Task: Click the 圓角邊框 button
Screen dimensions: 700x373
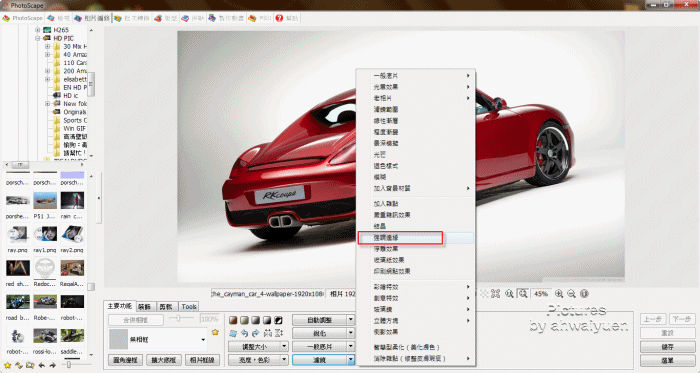Action: coord(125,360)
